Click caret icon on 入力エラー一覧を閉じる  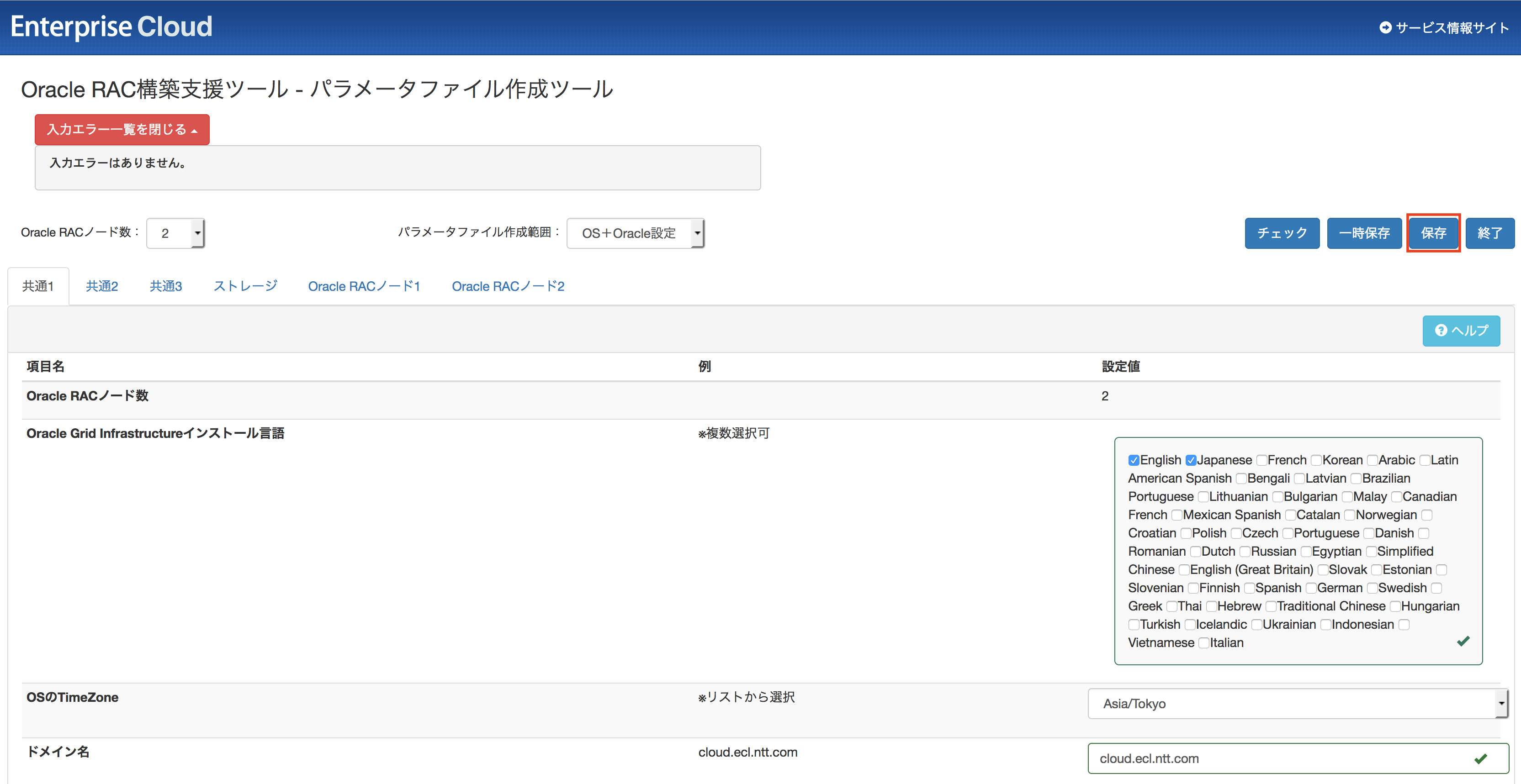click(195, 131)
